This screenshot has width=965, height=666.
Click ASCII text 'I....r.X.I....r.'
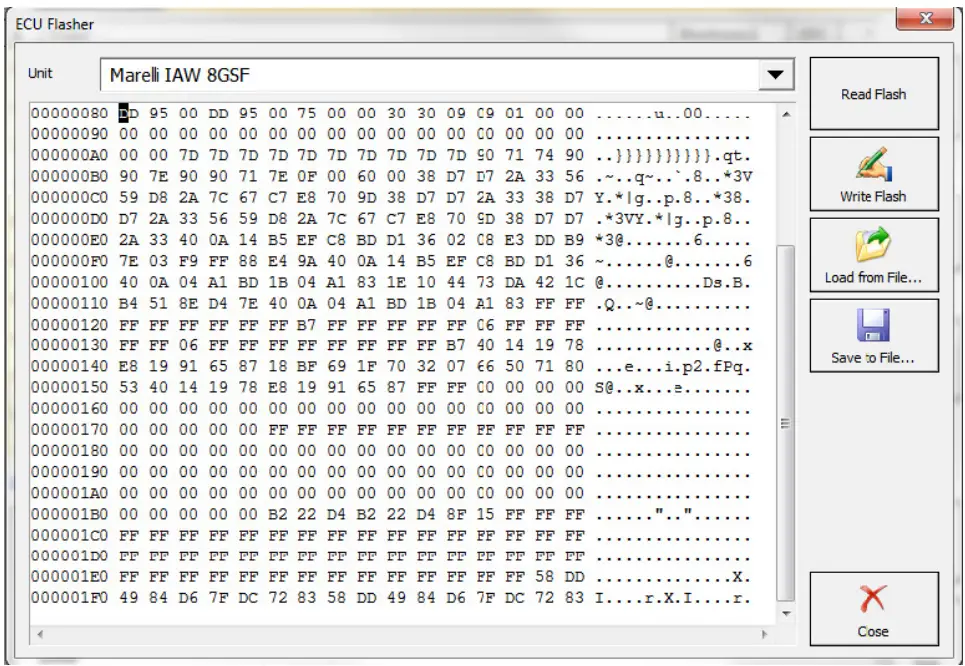click(673, 598)
